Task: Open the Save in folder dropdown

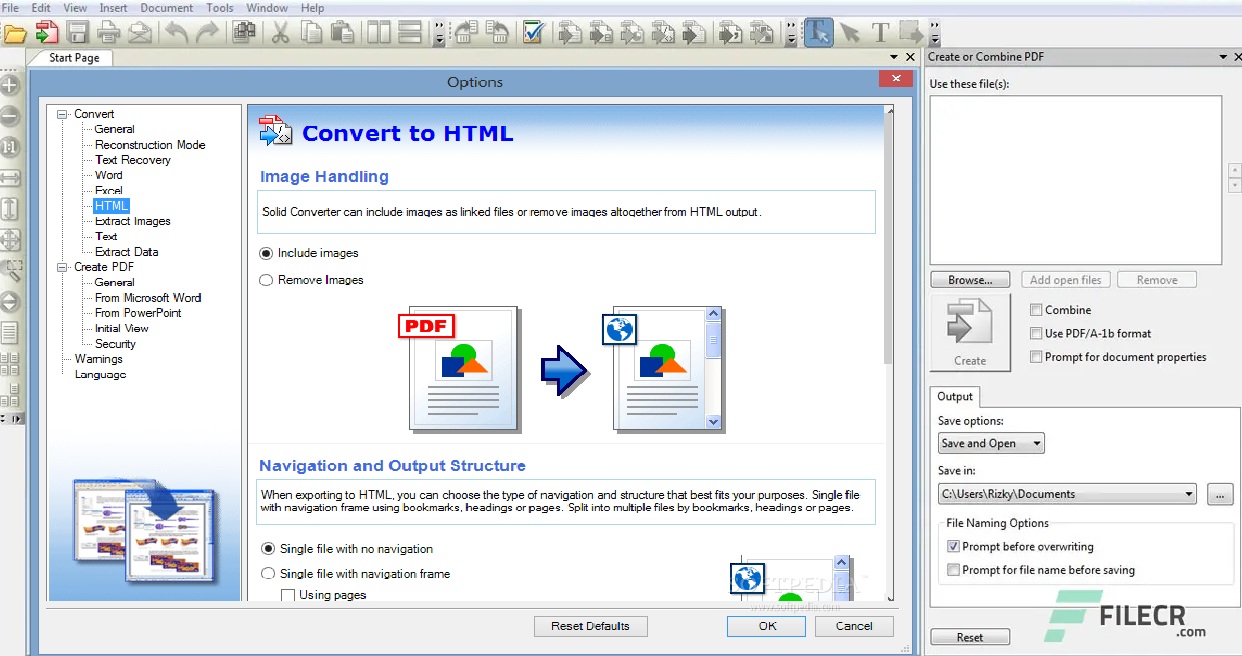Action: click(x=1190, y=493)
